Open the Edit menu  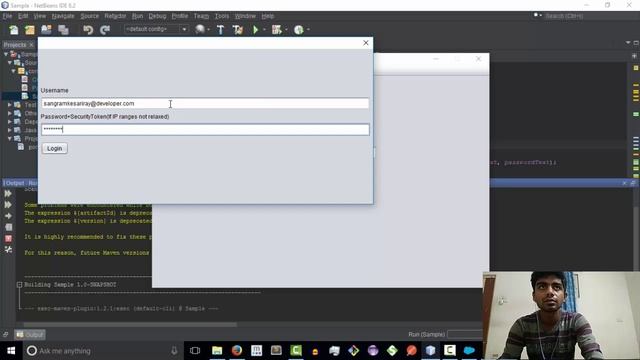(23, 16)
